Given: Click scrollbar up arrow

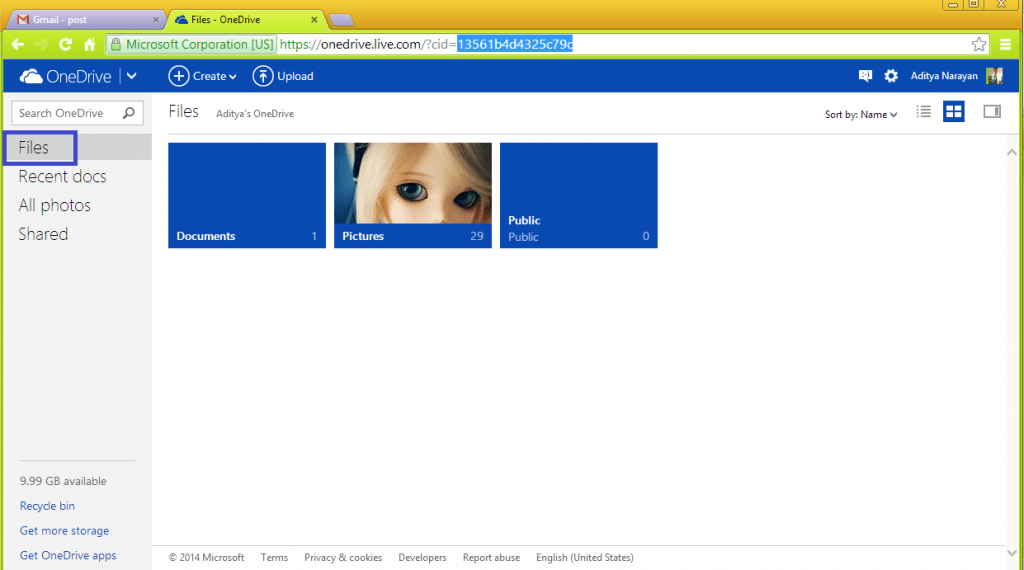Looking at the screenshot, I should (1012, 152).
